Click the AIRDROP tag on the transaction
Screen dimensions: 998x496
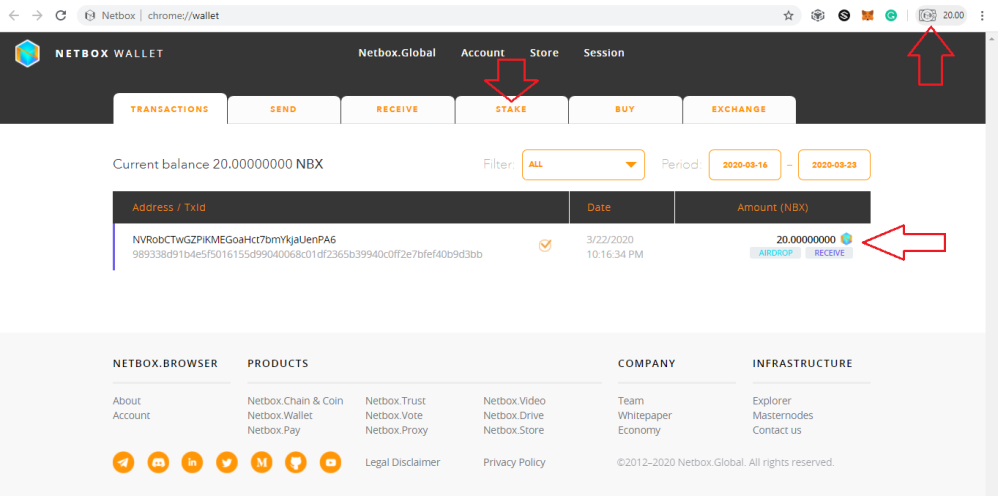(775, 253)
